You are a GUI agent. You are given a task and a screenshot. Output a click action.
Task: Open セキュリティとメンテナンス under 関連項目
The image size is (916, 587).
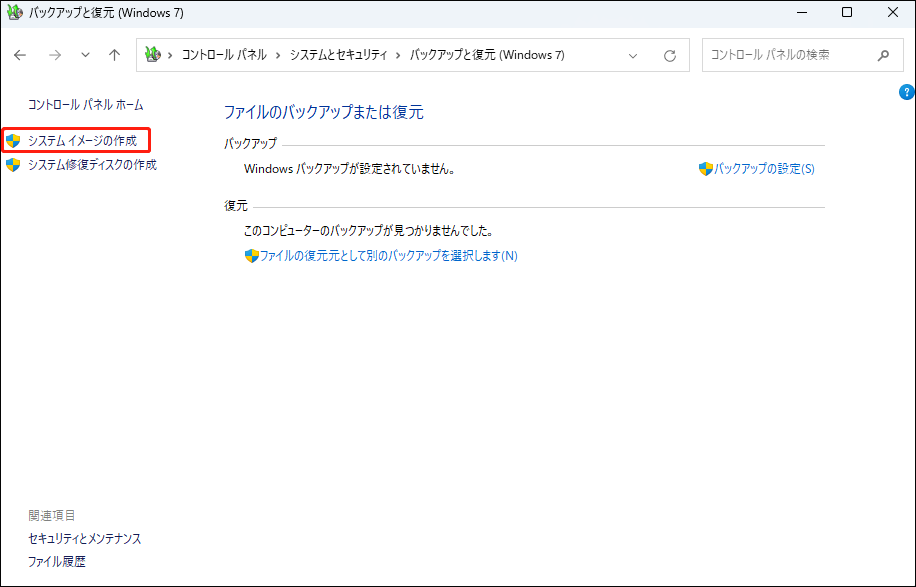[83, 538]
